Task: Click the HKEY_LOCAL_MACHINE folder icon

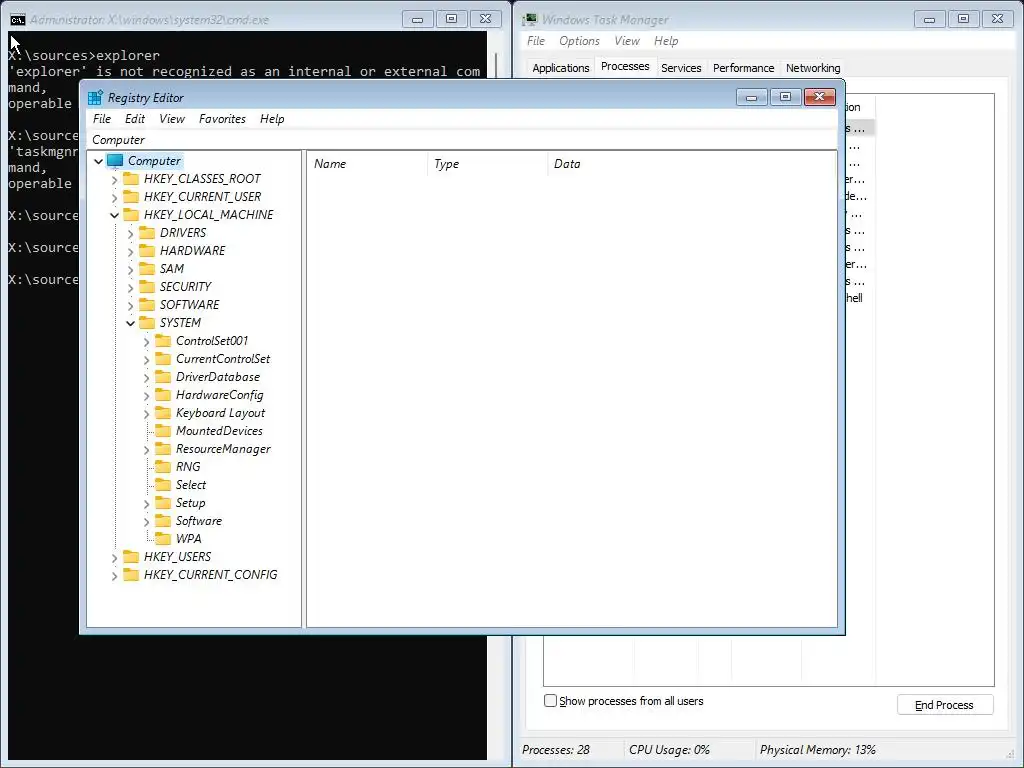Action: pos(131,214)
